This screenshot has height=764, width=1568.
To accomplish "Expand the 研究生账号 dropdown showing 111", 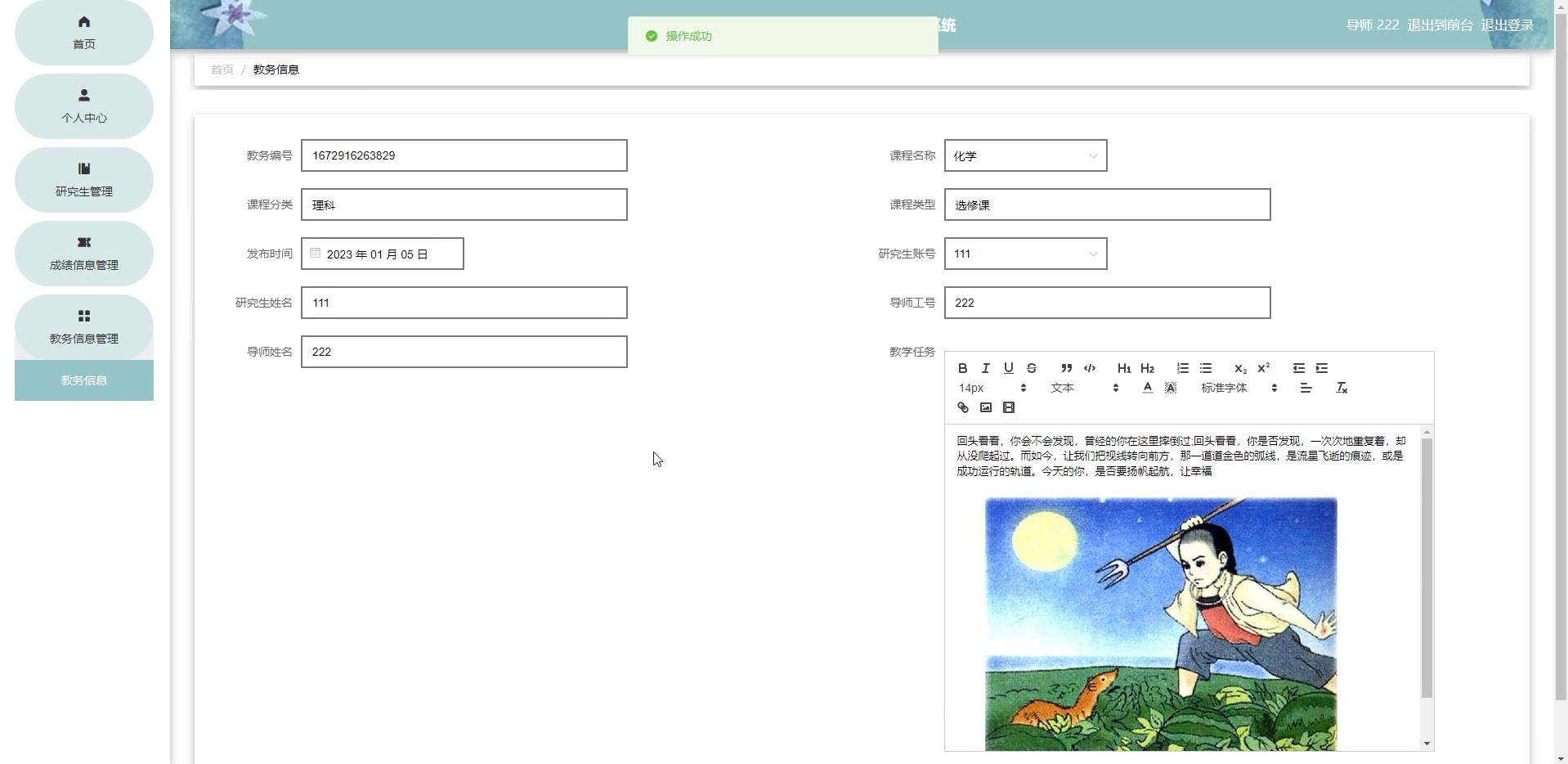I will pos(1026,254).
